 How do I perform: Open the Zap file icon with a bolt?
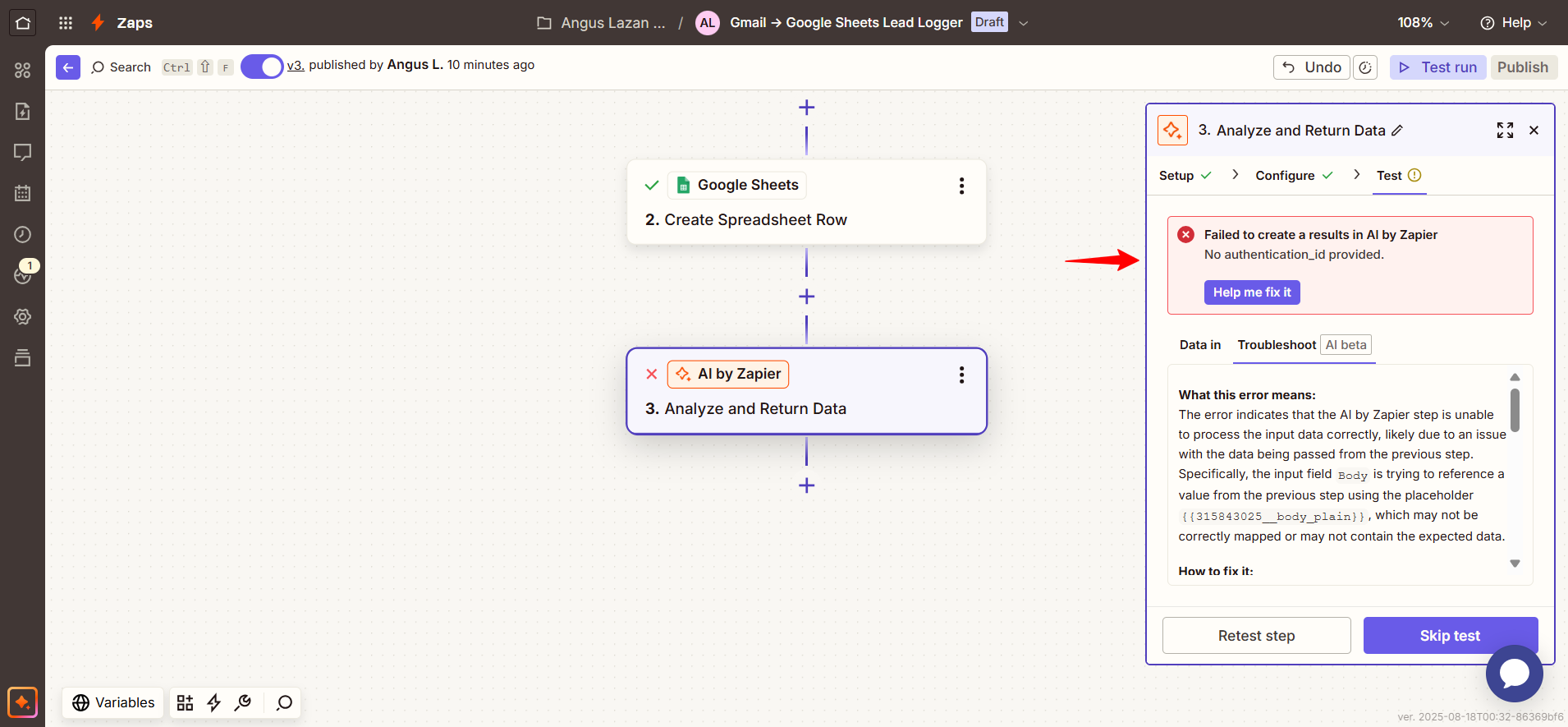(x=22, y=112)
